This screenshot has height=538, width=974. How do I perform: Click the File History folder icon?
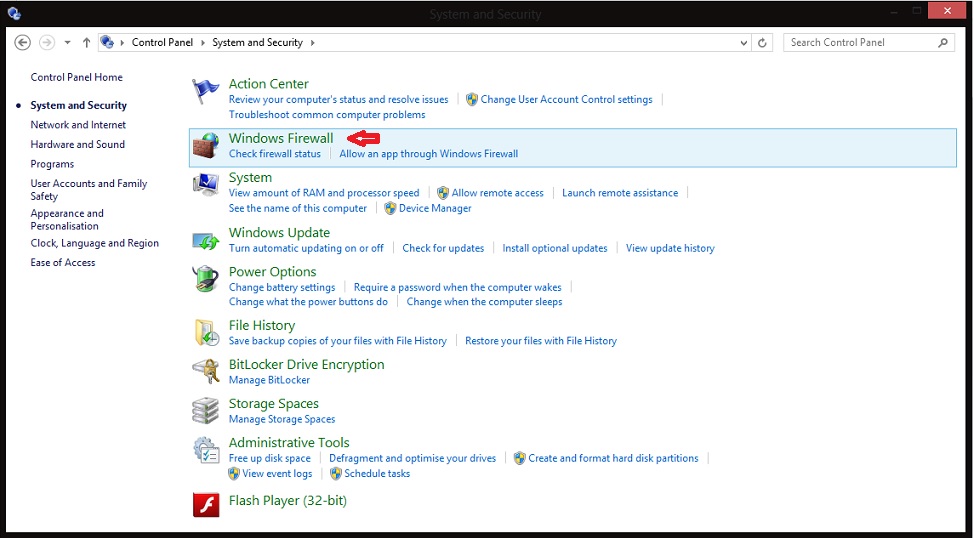tap(206, 332)
